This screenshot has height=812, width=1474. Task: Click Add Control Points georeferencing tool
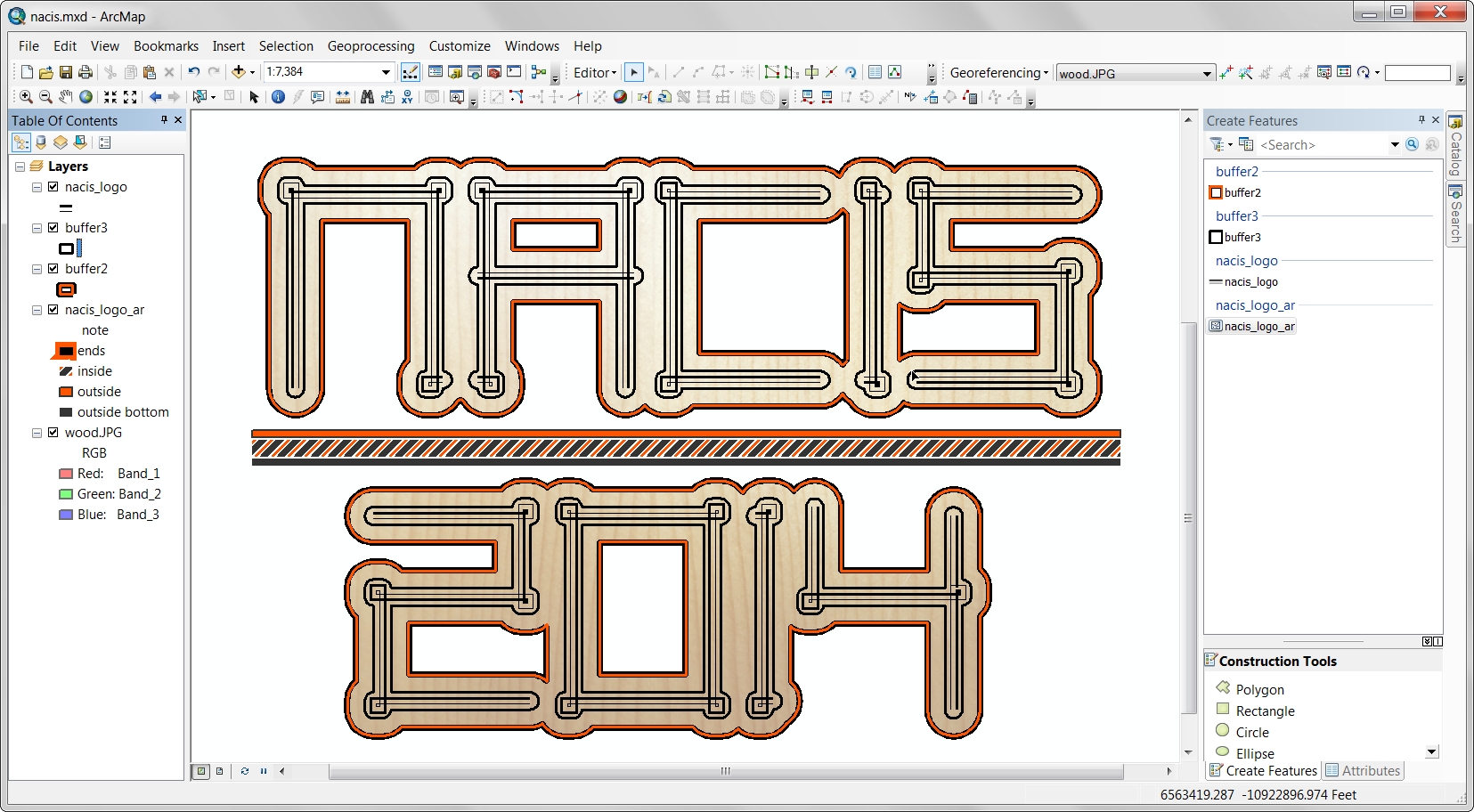tap(1226, 72)
